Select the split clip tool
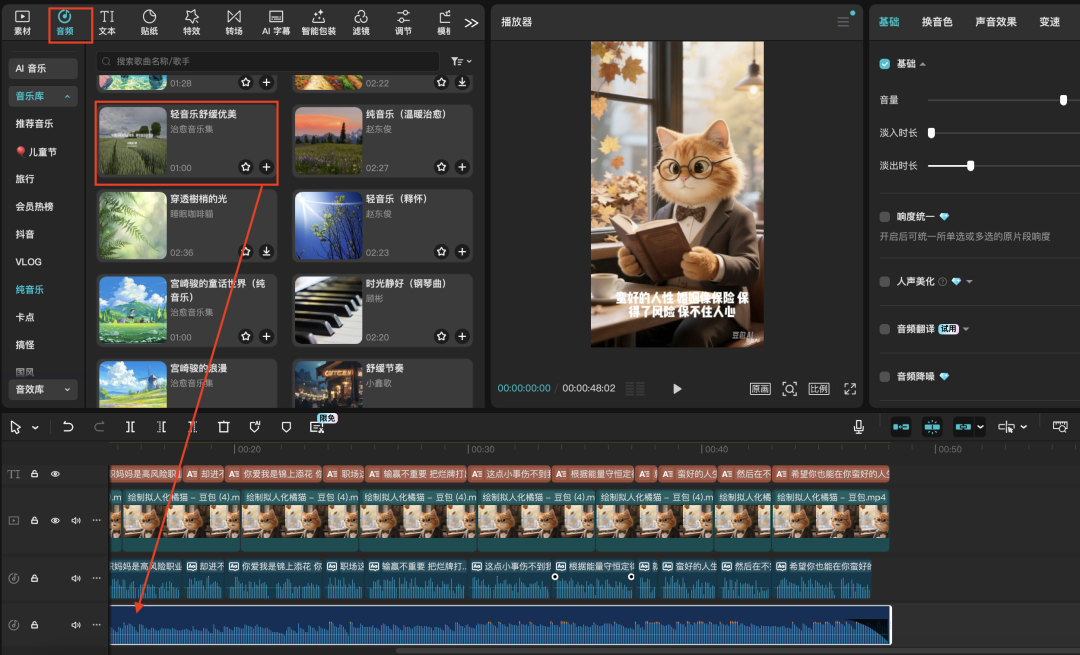1080x655 pixels. click(x=130, y=427)
